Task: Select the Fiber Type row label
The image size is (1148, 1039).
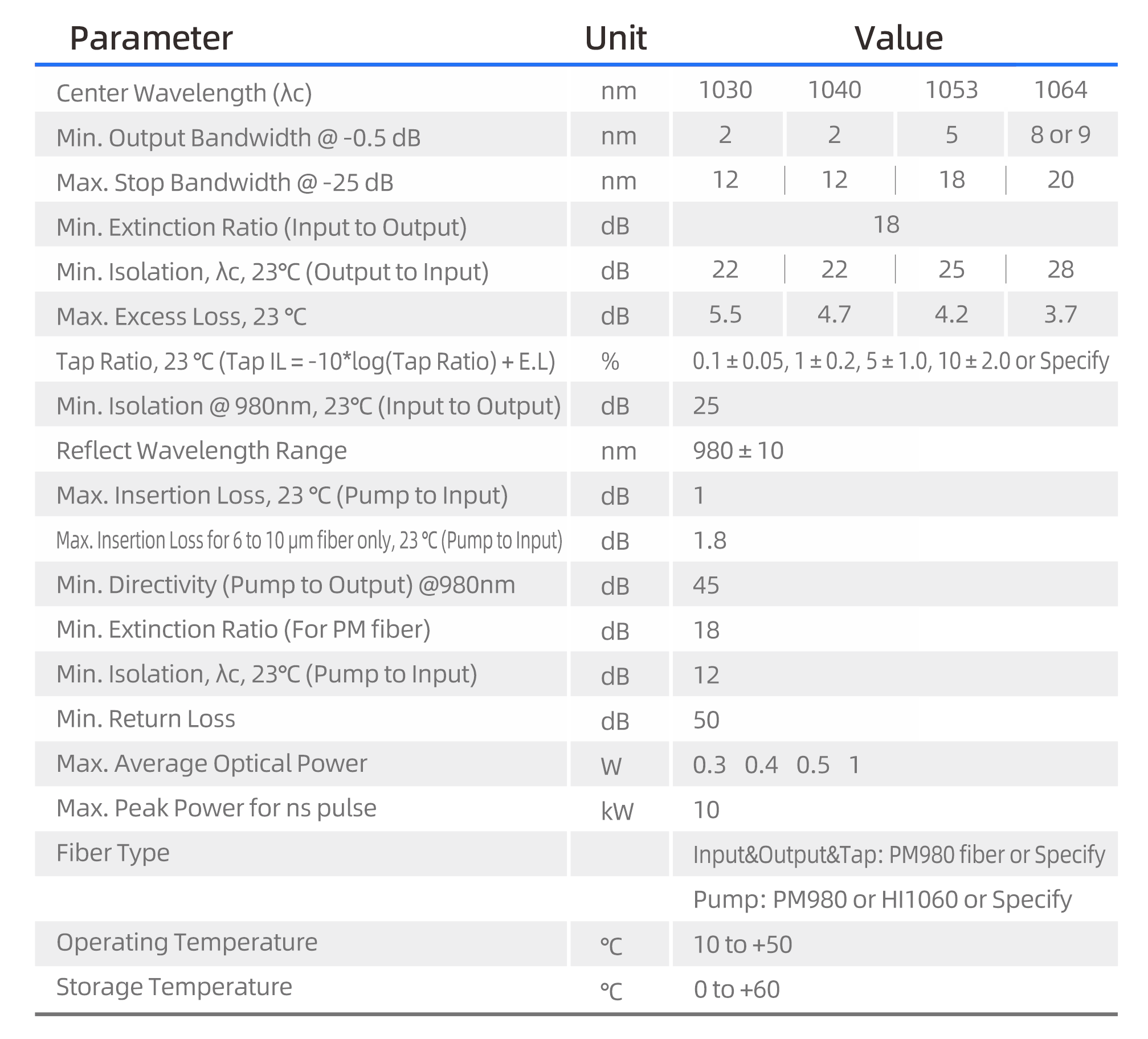Action: click(x=113, y=853)
